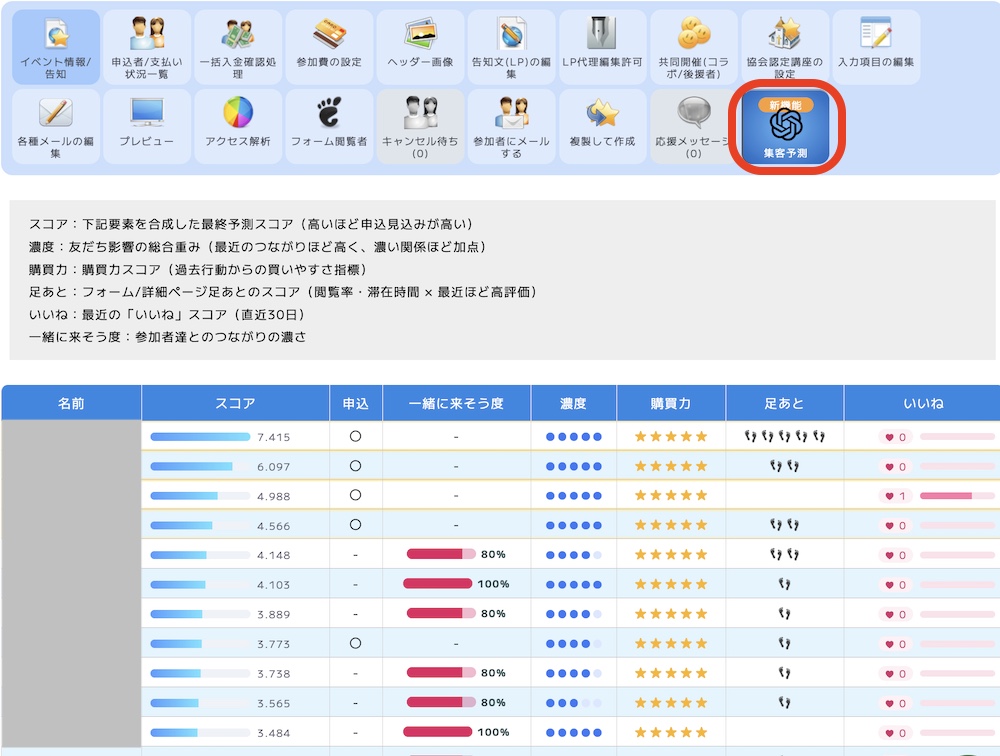Open the プレビュー monitor icon
Image resolution: width=1000 pixels, height=756 pixels.
(147, 125)
